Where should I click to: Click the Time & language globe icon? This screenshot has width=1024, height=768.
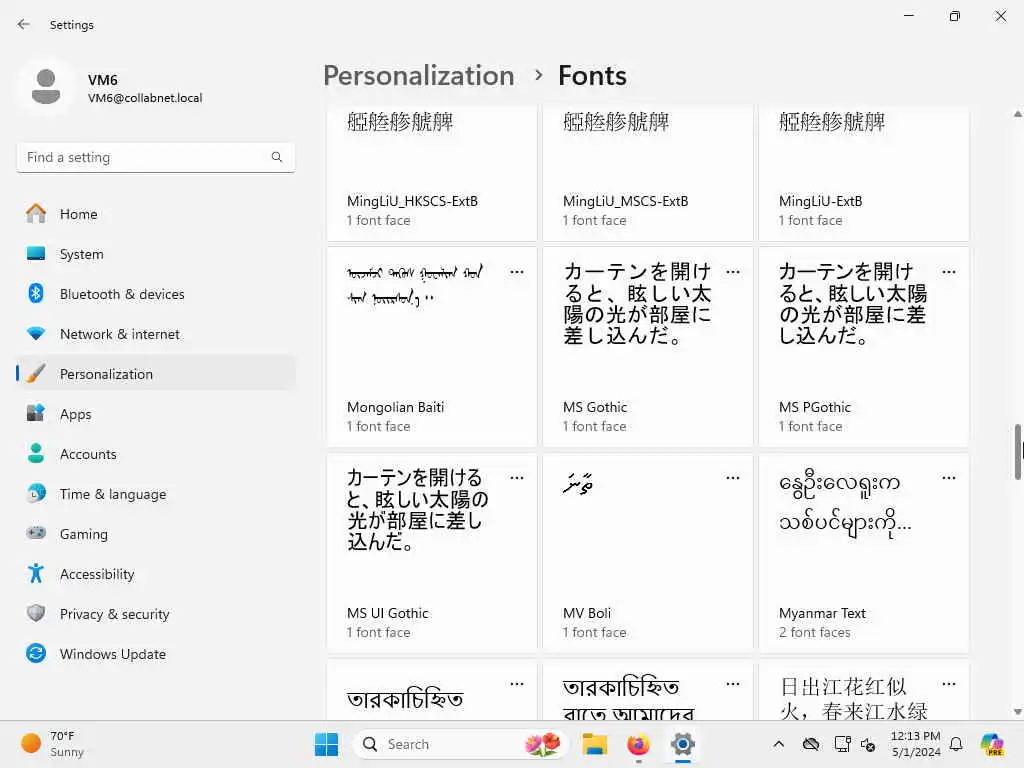(36, 493)
